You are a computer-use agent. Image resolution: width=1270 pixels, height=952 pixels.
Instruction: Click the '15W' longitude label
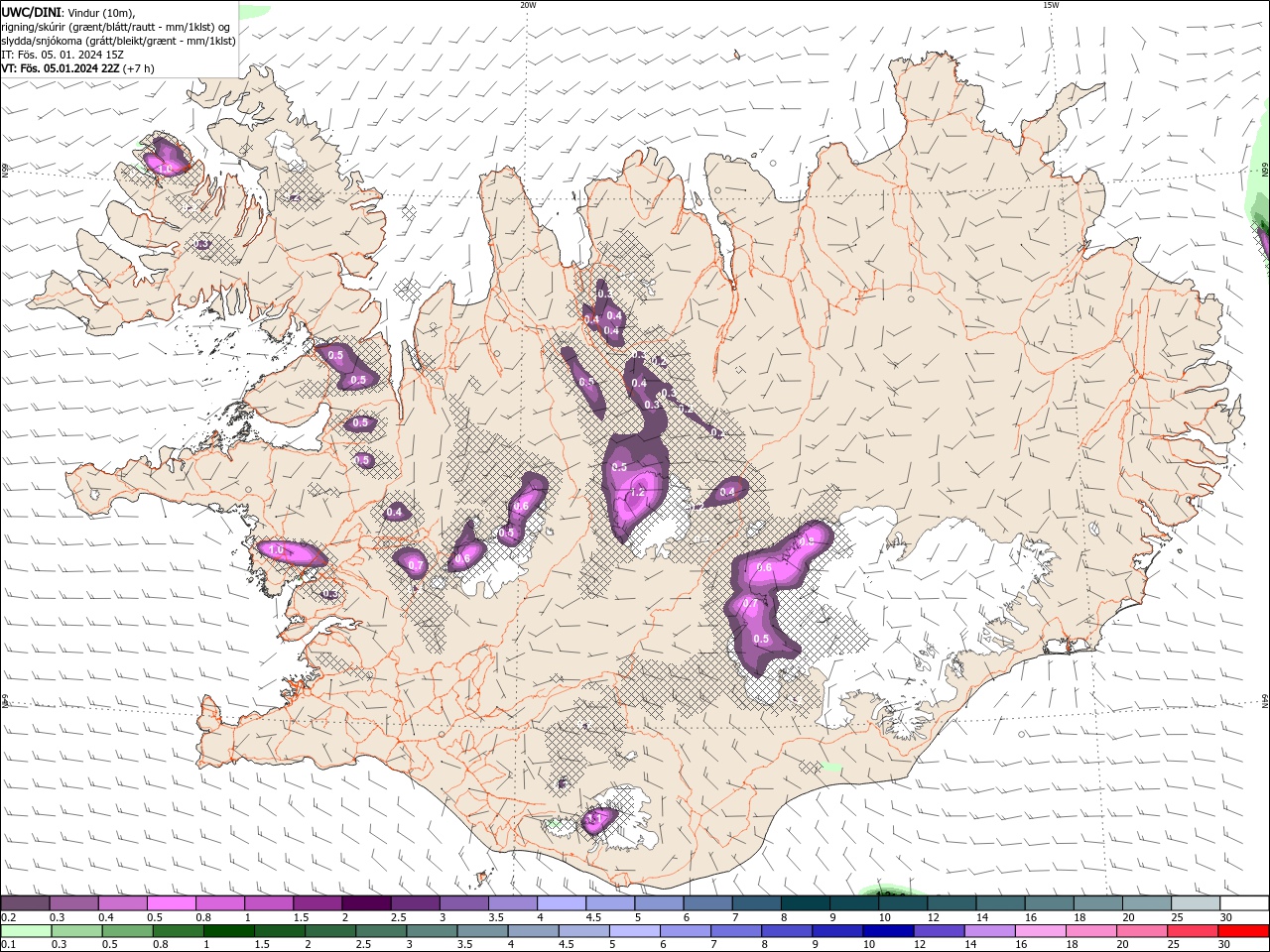[x=1051, y=5]
